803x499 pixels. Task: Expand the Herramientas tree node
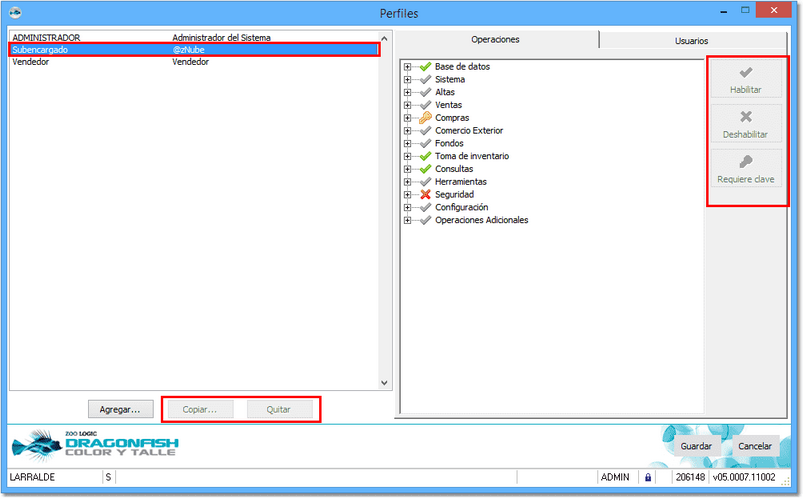pyautogui.click(x=407, y=182)
